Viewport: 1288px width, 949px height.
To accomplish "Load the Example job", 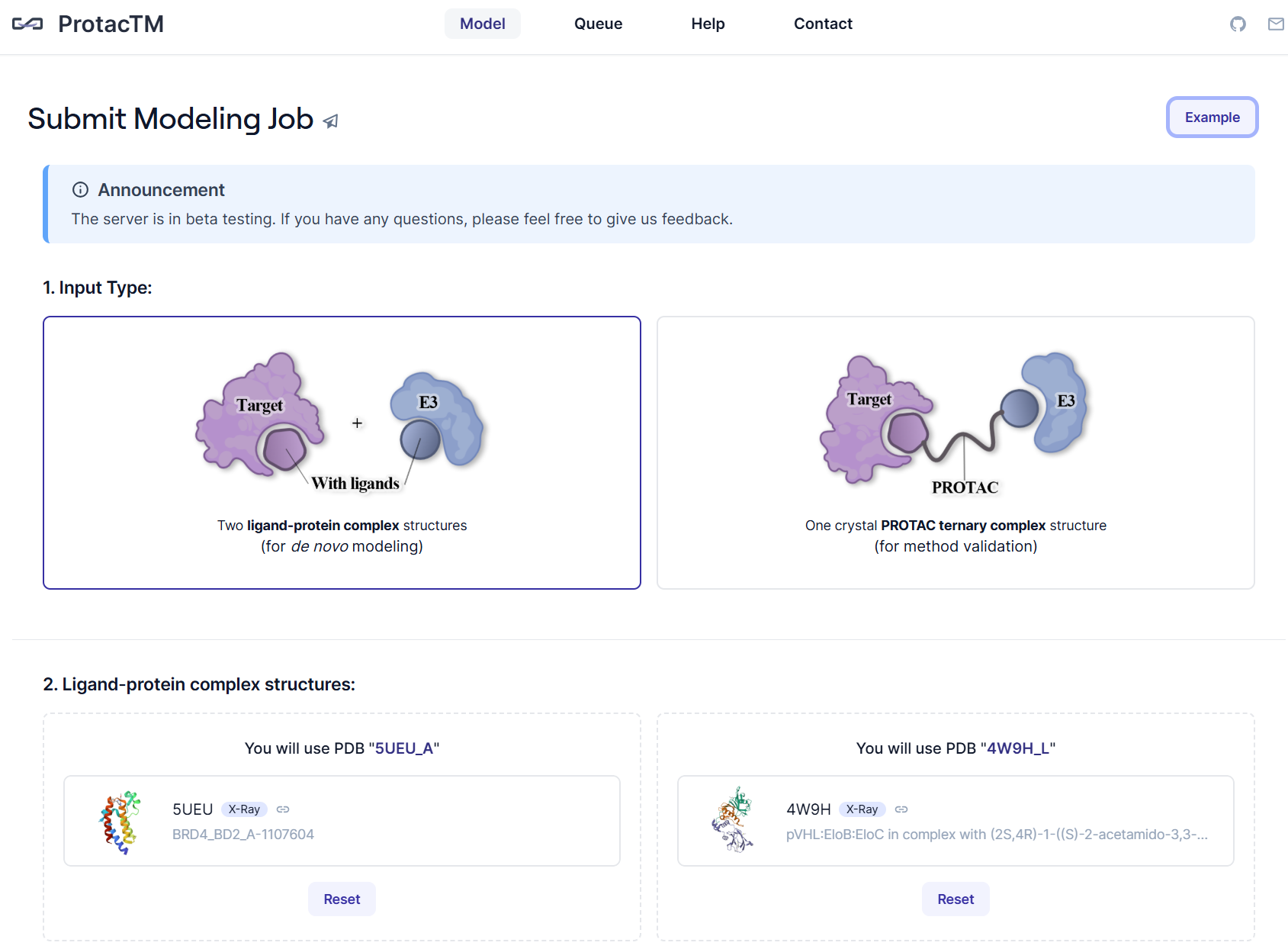I will [x=1212, y=117].
